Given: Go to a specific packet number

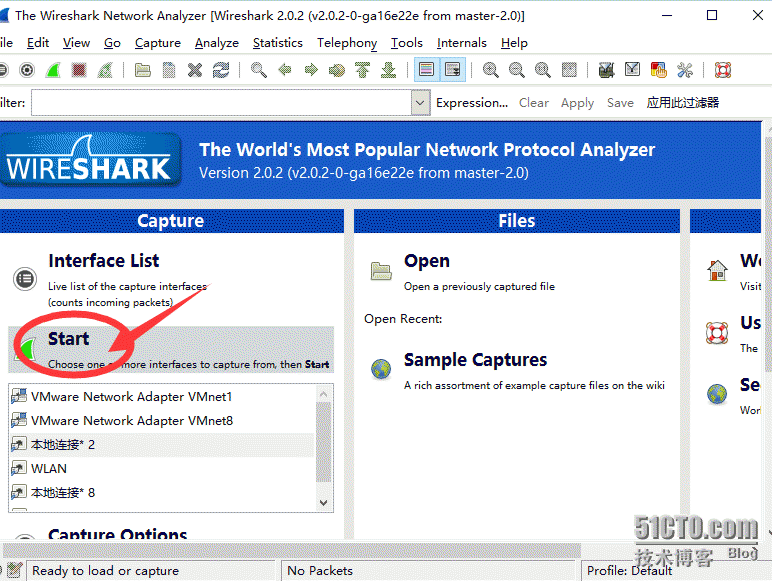Looking at the screenshot, I should pos(337,70).
